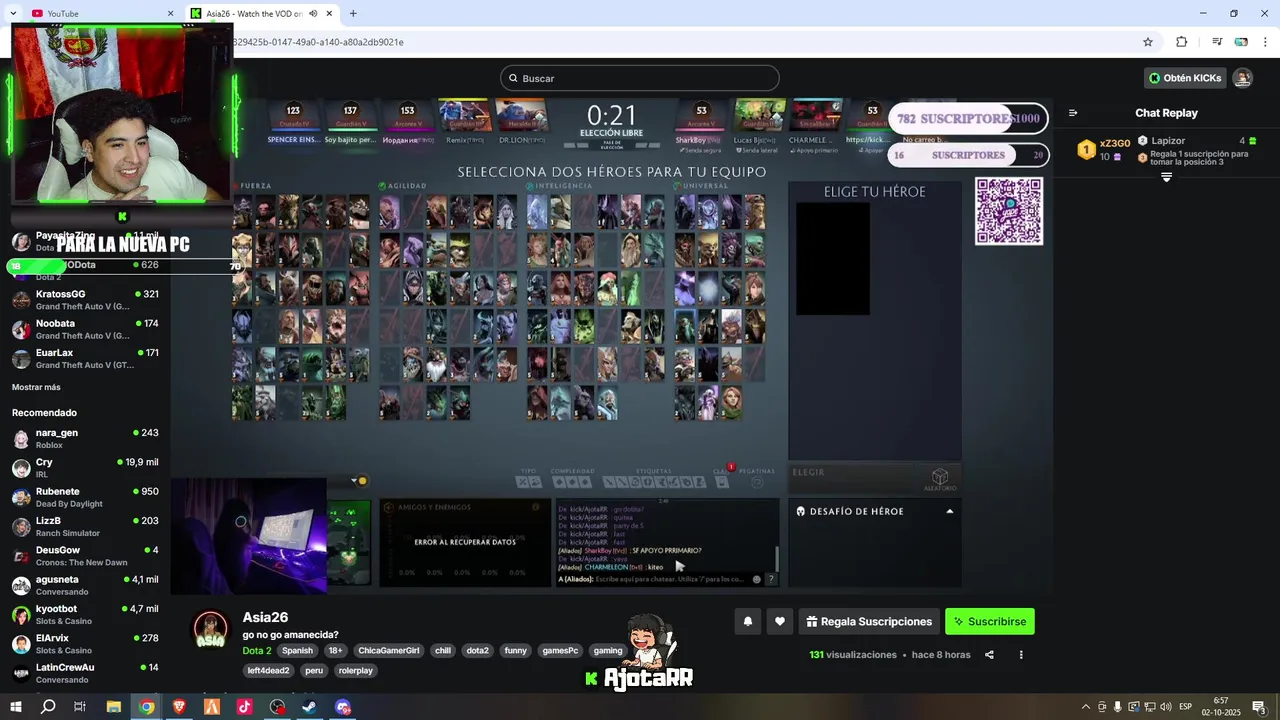Click the peru tag
The image size is (1280, 720).
(x=314, y=670)
